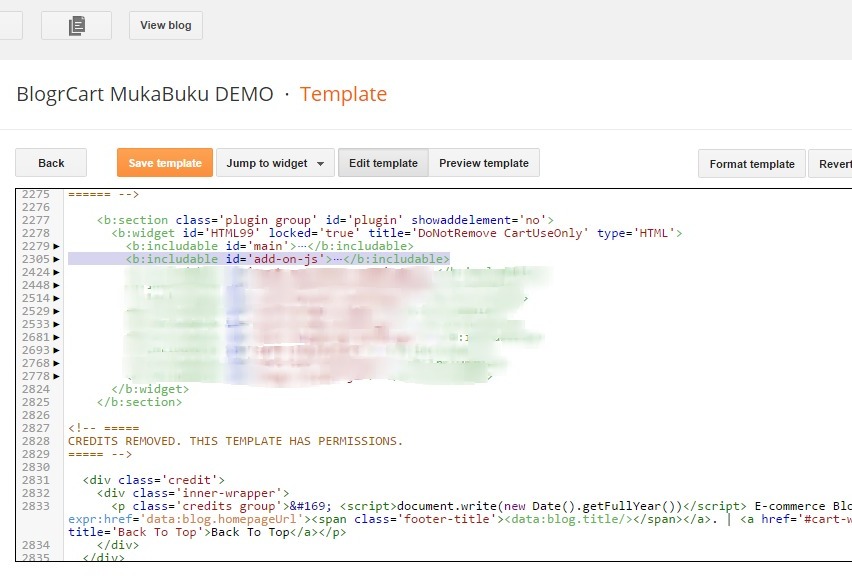Image resolution: width=852 pixels, height=583 pixels.
Task: Click the div class='credit' line
Action: click(x=153, y=480)
